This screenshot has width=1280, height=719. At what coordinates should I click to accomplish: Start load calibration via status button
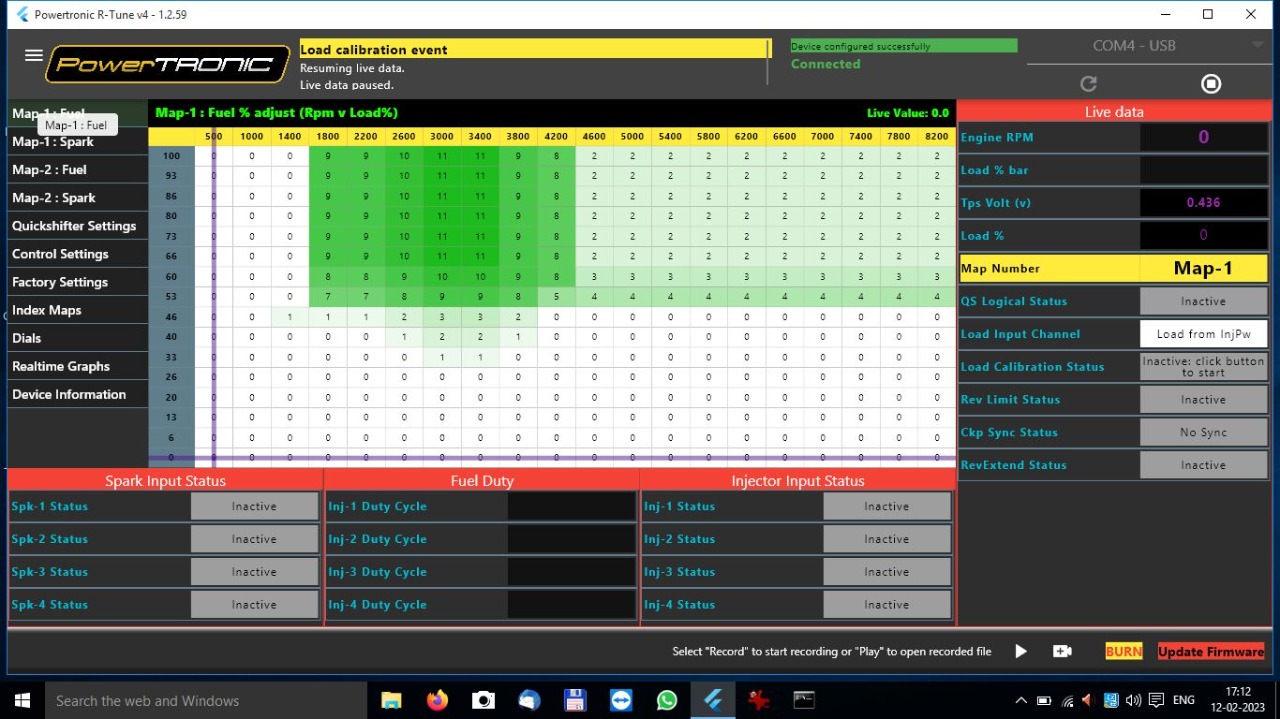tap(1203, 367)
